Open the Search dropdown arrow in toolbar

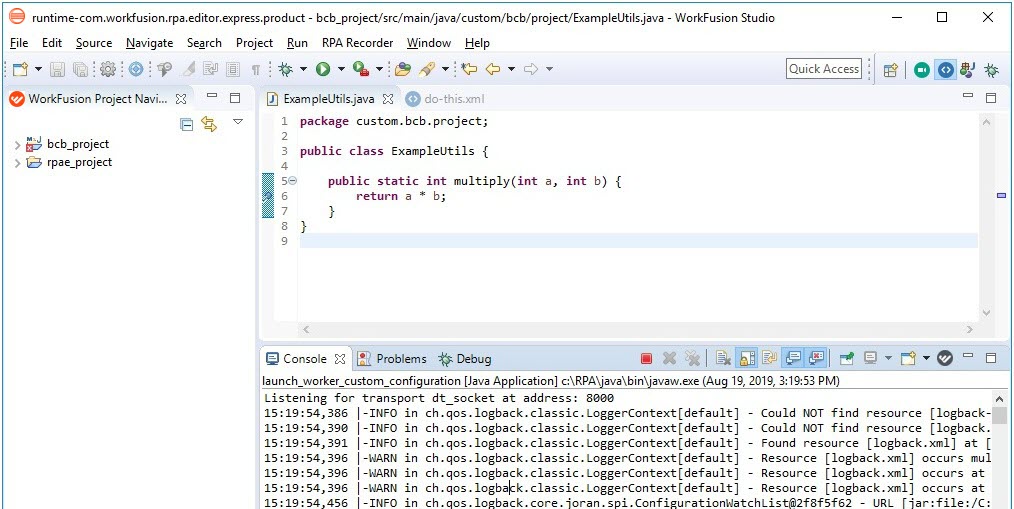(x=446, y=69)
